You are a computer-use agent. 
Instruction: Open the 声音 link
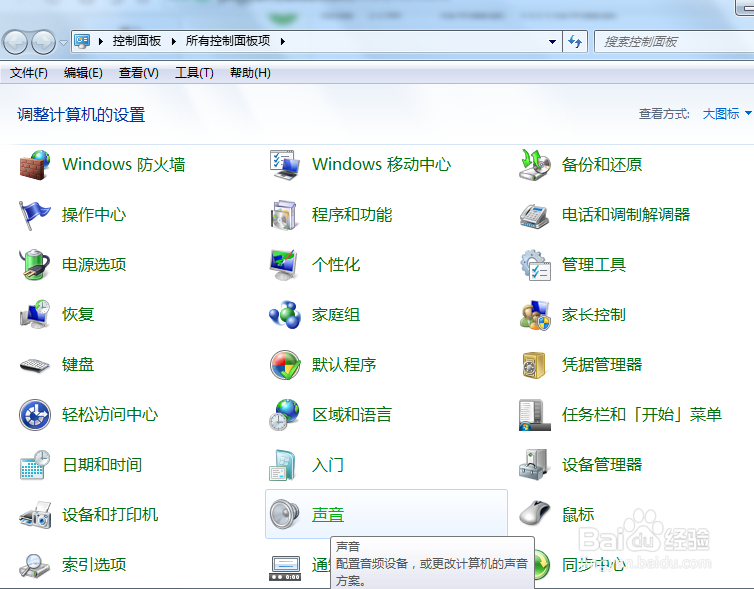point(328,515)
